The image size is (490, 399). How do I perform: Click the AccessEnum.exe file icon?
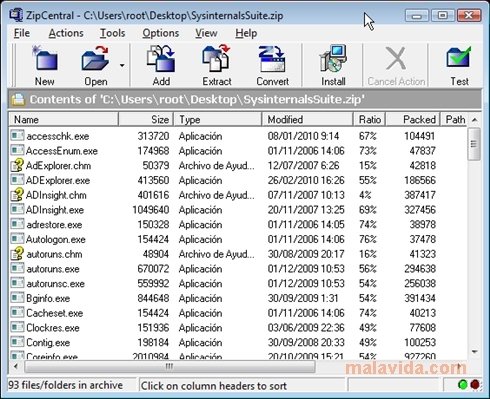[17, 150]
